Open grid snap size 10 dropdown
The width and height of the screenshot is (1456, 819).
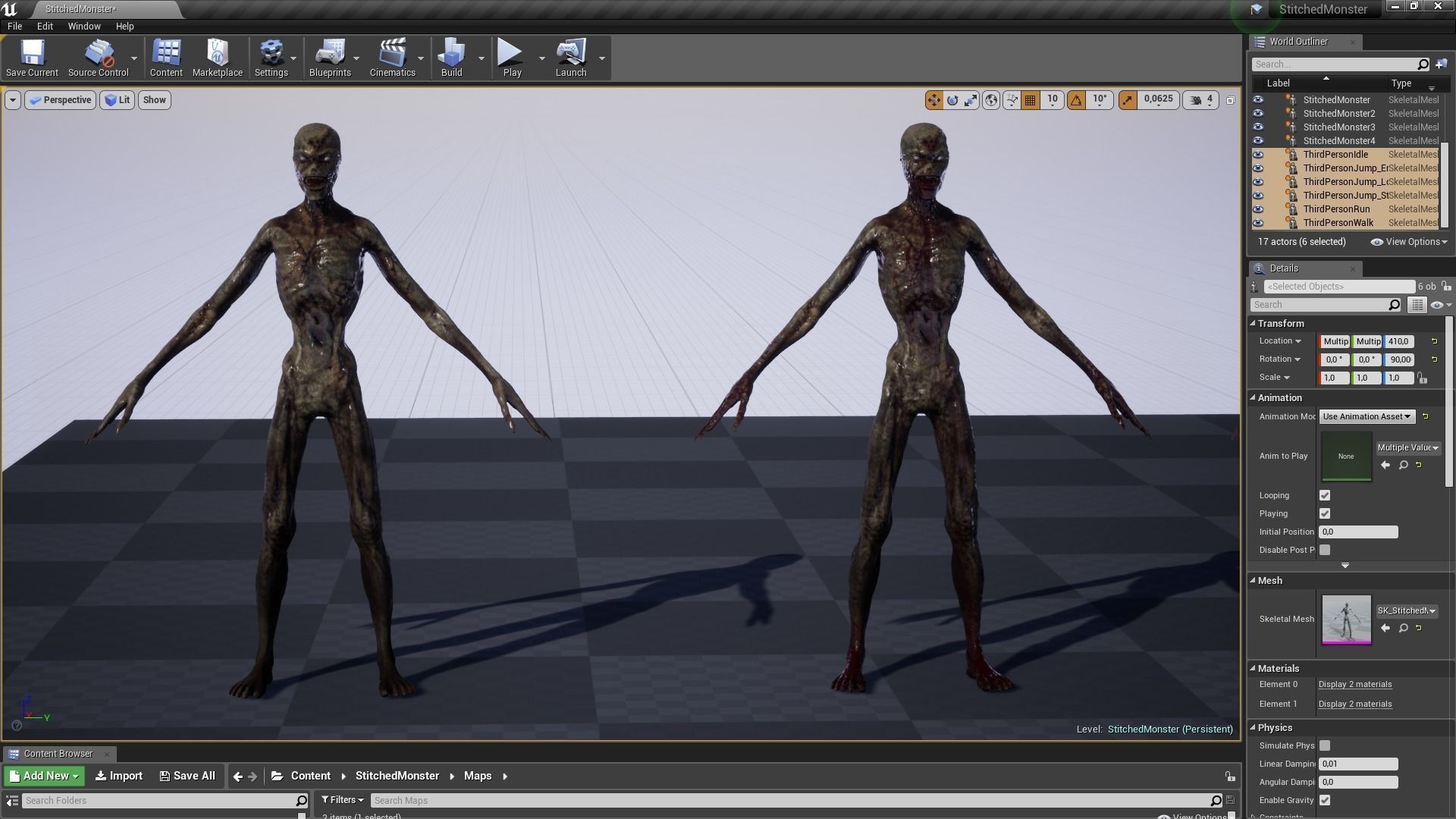click(x=1053, y=100)
